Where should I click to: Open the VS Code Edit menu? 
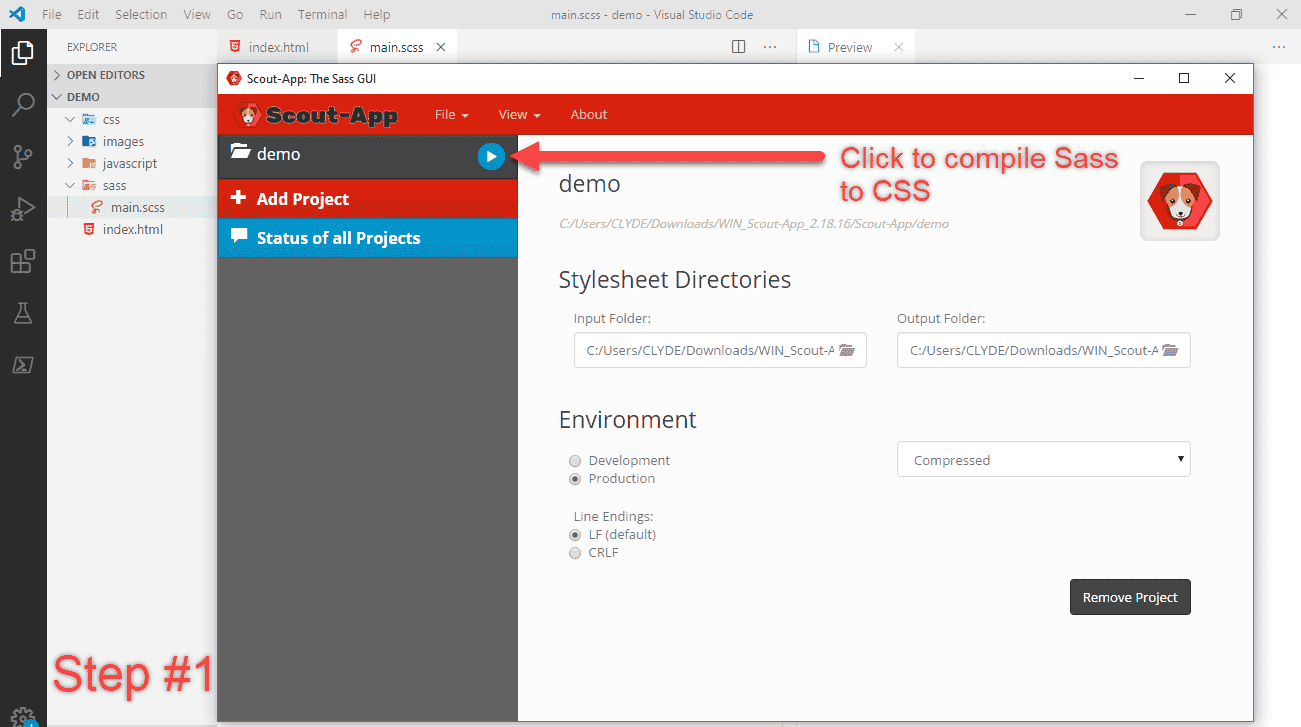(88, 15)
